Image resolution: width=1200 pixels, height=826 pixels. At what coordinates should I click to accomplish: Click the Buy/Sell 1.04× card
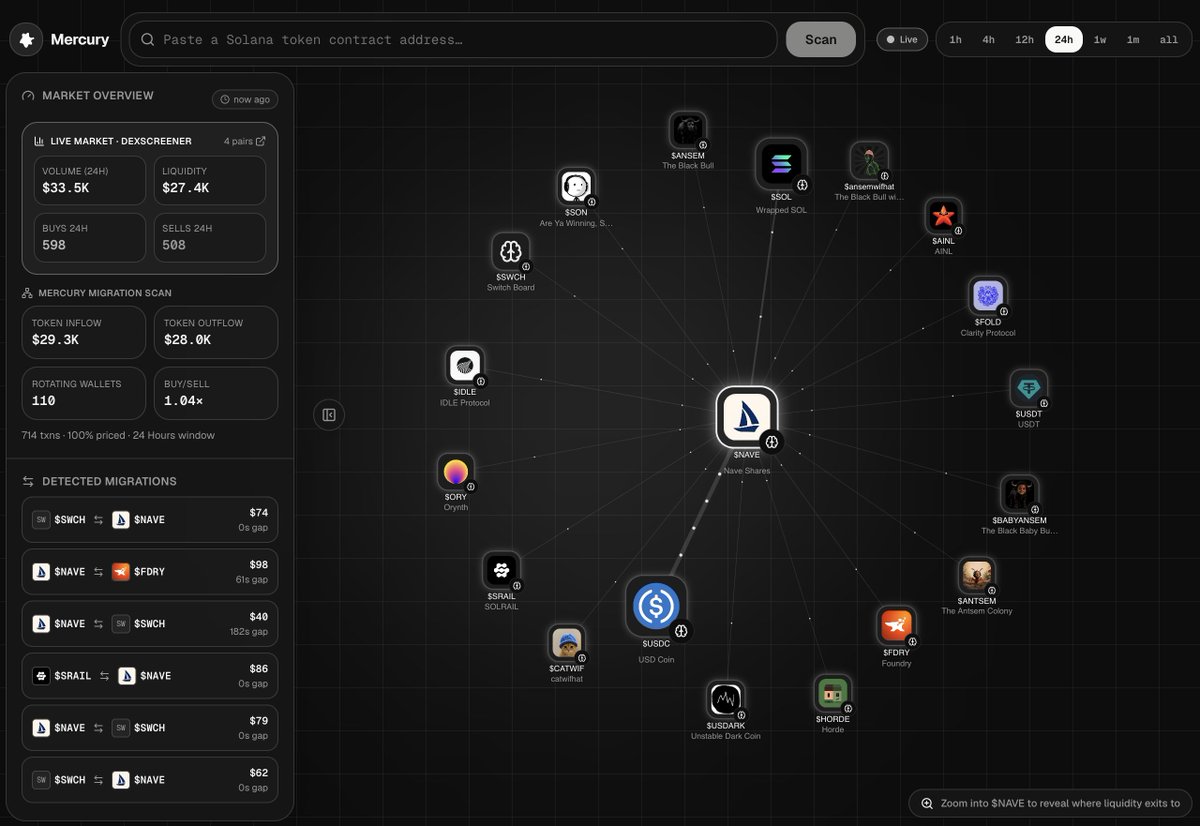coord(216,393)
